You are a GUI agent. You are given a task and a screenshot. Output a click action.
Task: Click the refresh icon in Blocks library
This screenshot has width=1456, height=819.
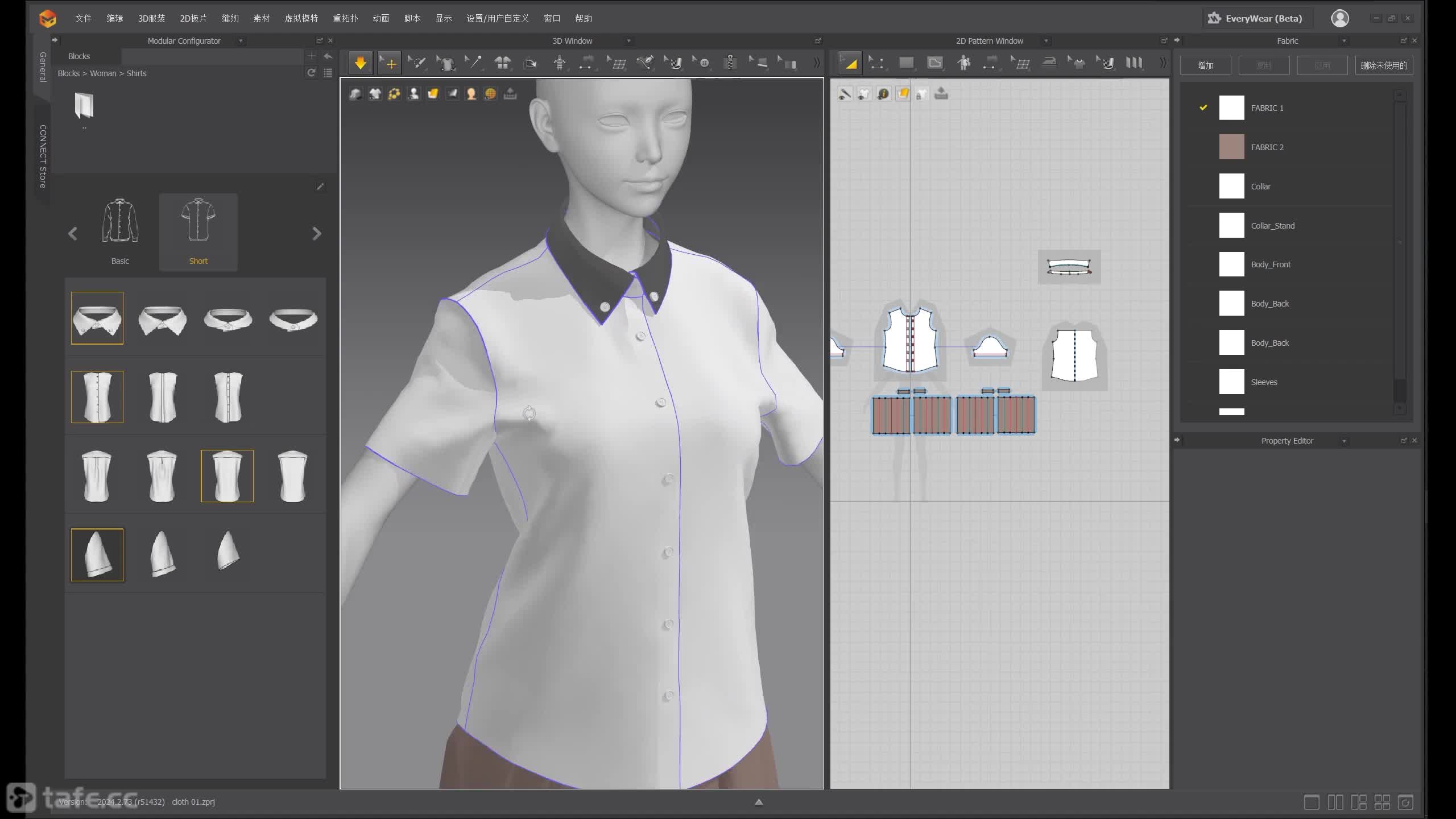click(311, 73)
